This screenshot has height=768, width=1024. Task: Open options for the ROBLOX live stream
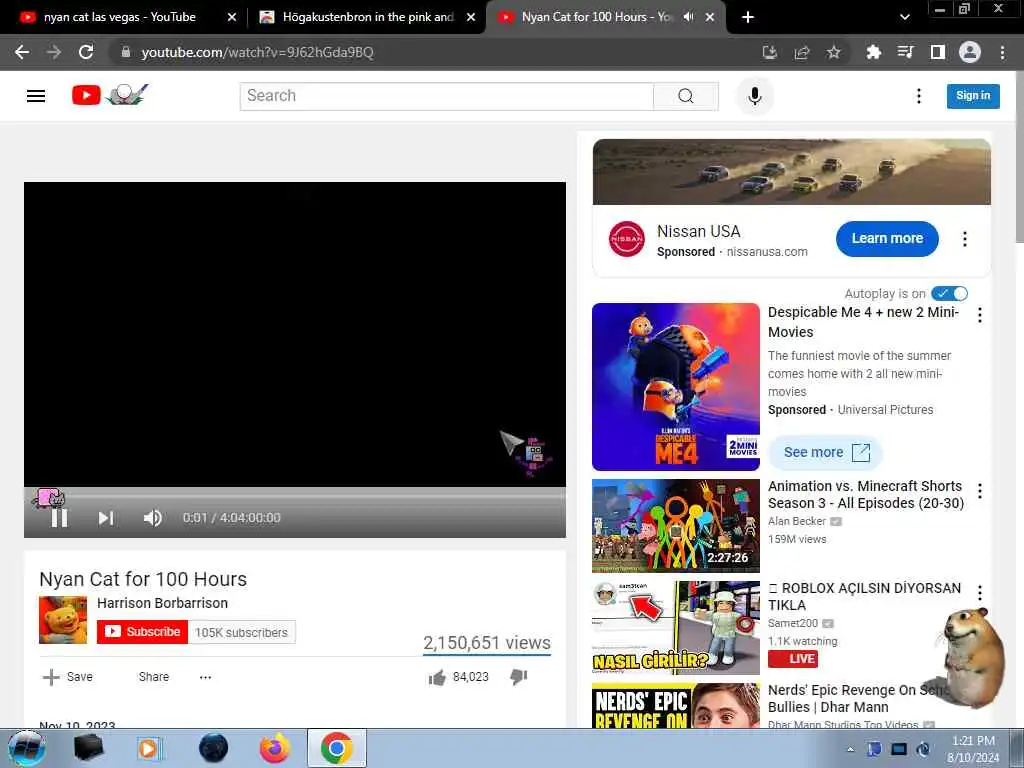pos(980,593)
